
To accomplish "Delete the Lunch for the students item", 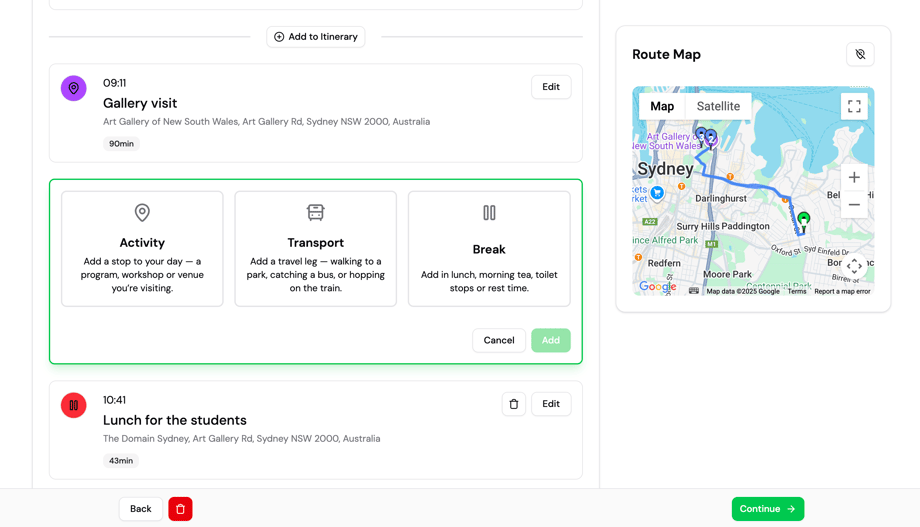I will pyautogui.click(x=514, y=404).
